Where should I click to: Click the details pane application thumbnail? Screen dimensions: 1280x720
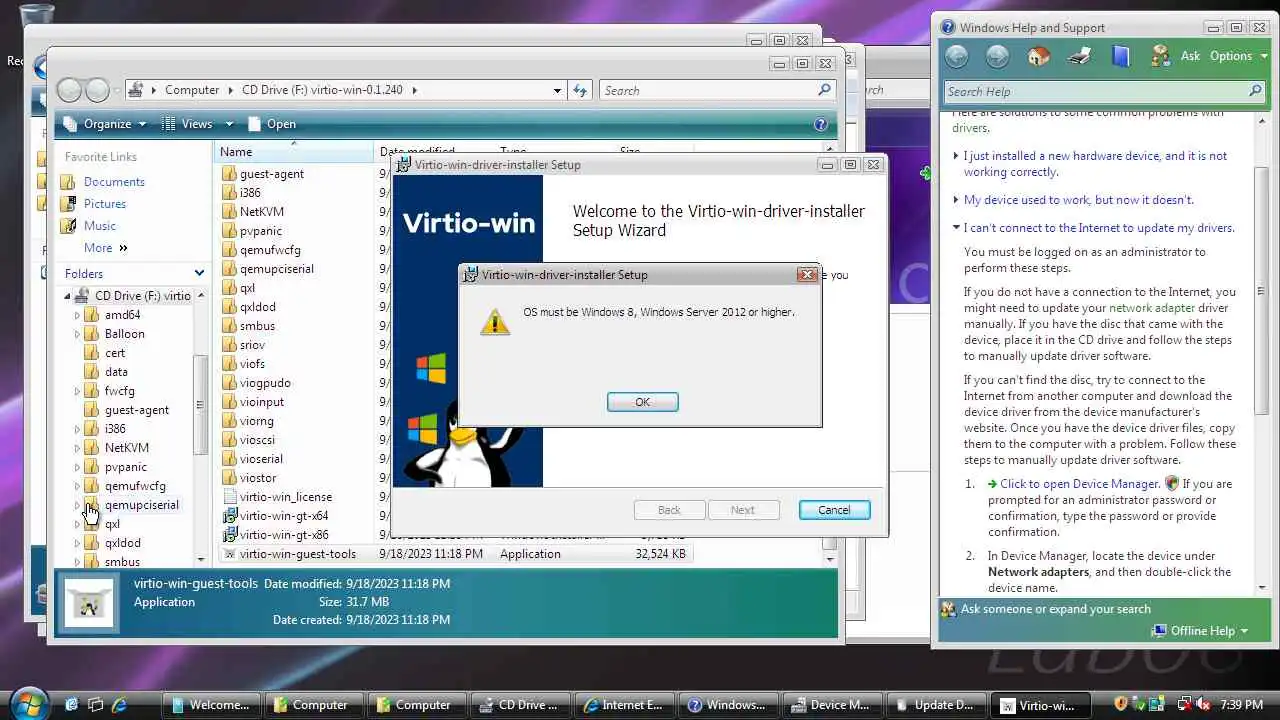91,602
